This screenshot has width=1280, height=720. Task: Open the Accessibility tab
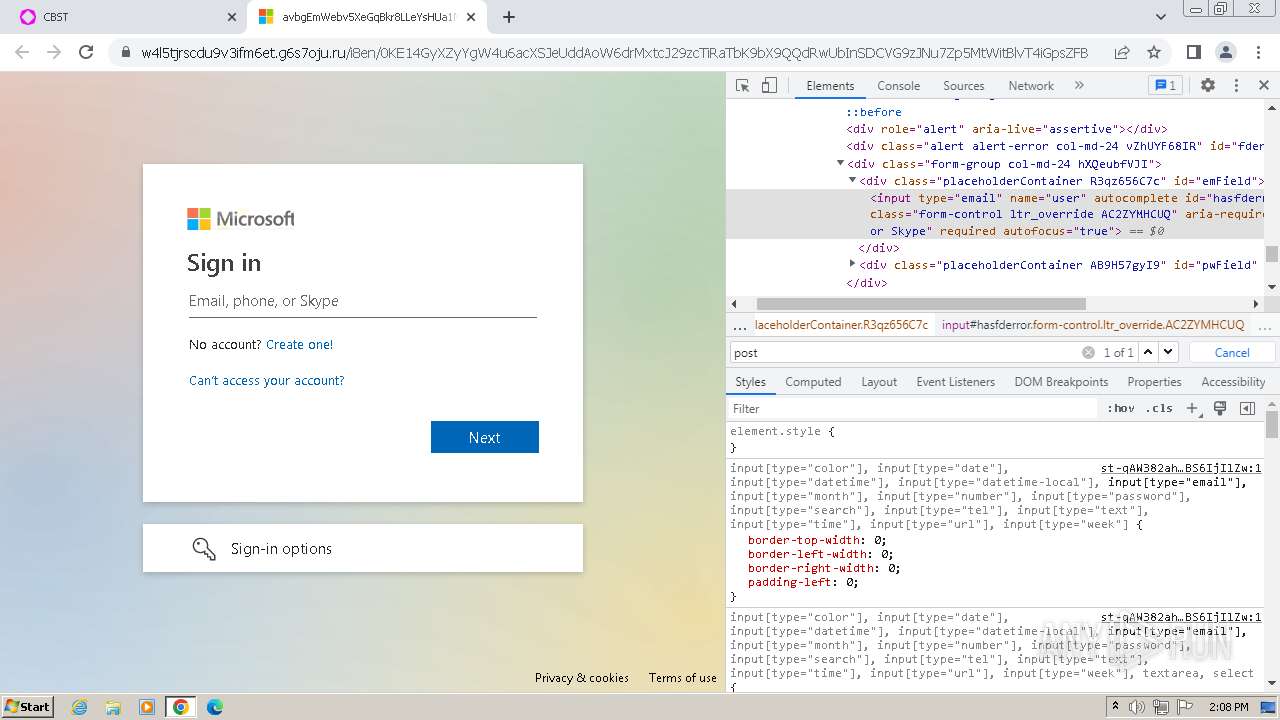[x=1233, y=382]
